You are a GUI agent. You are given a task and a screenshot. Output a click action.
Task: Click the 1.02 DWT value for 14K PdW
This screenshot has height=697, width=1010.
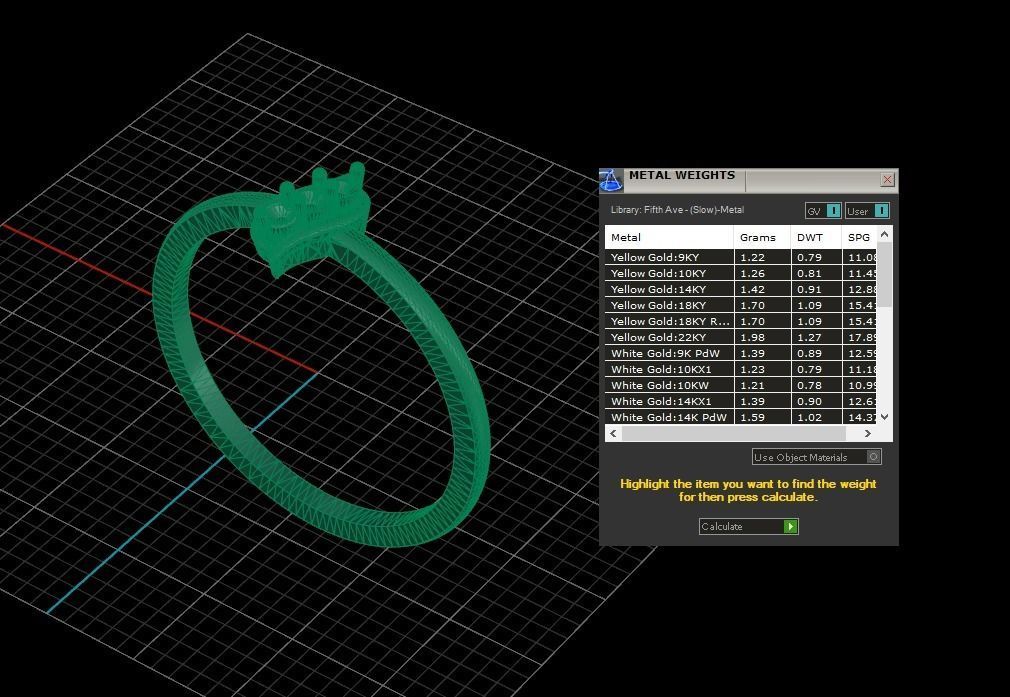809,417
